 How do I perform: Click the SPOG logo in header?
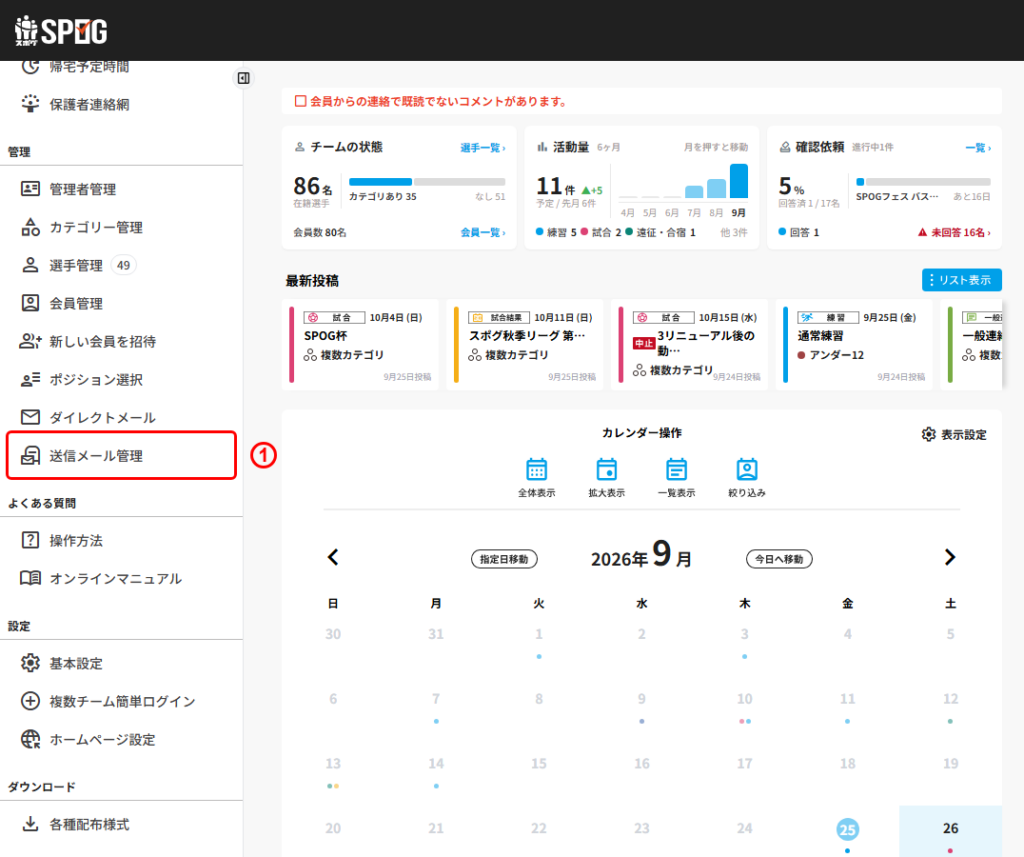point(61,30)
